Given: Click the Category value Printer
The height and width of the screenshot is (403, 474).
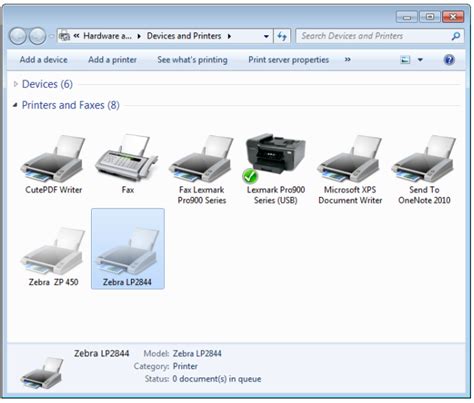Looking at the screenshot, I should coord(185,366).
